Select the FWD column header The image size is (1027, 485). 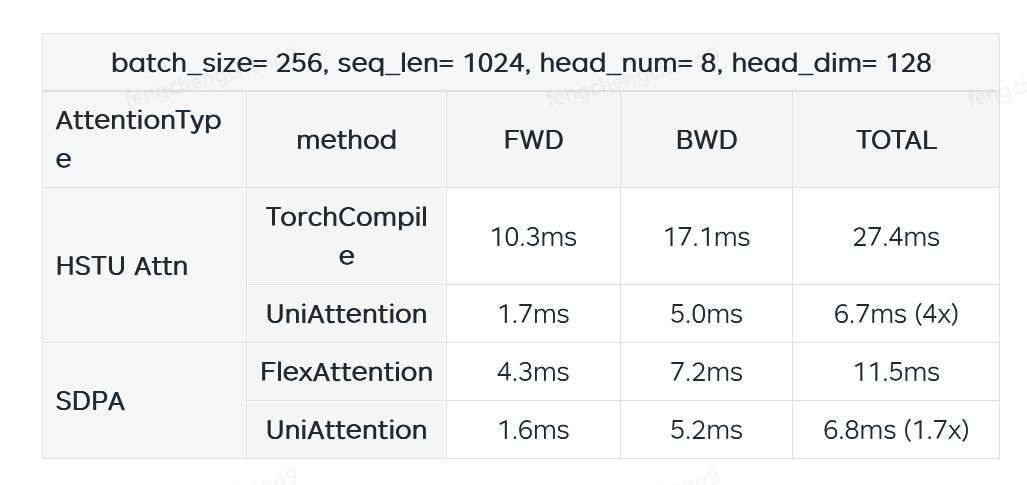533,140
